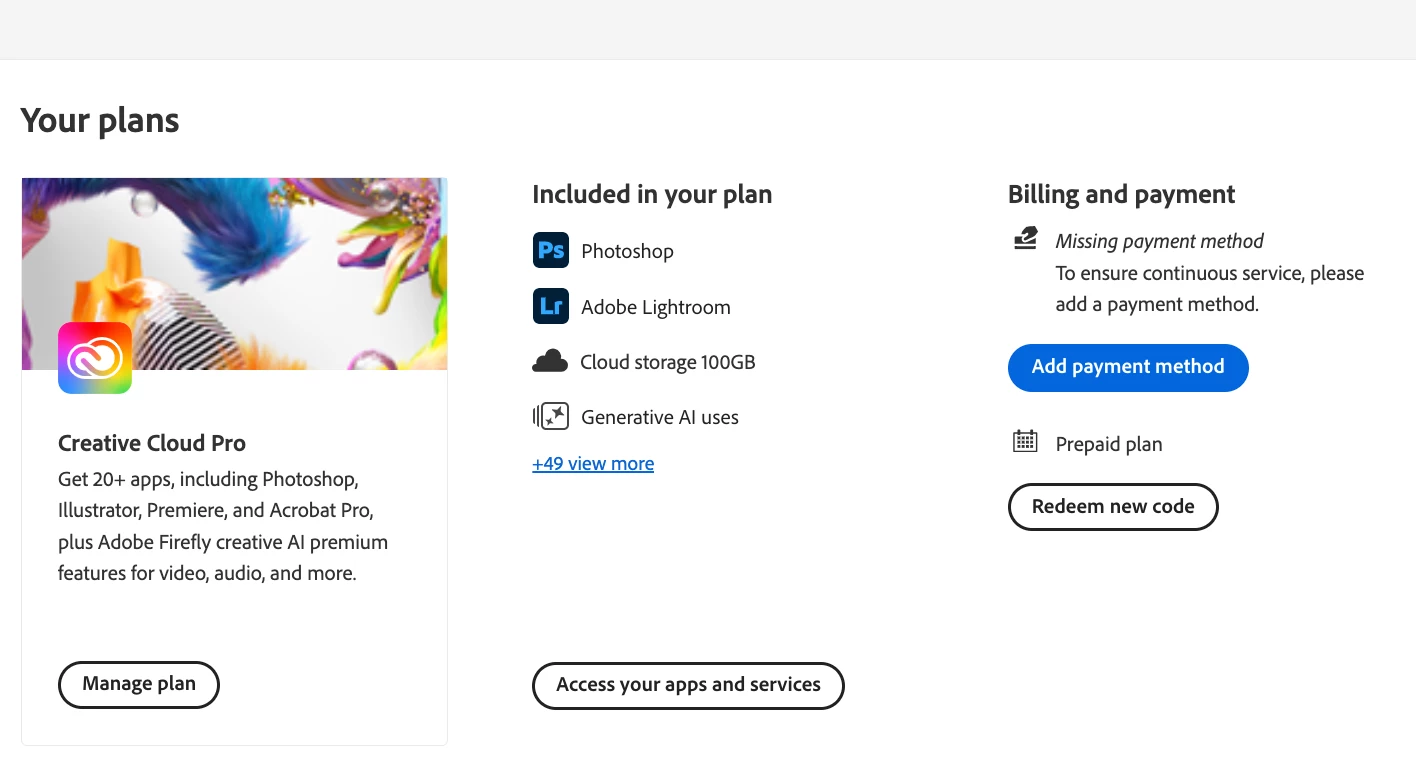
Task: Click the Adobe Lightroom label
Action: click(655, 307)
